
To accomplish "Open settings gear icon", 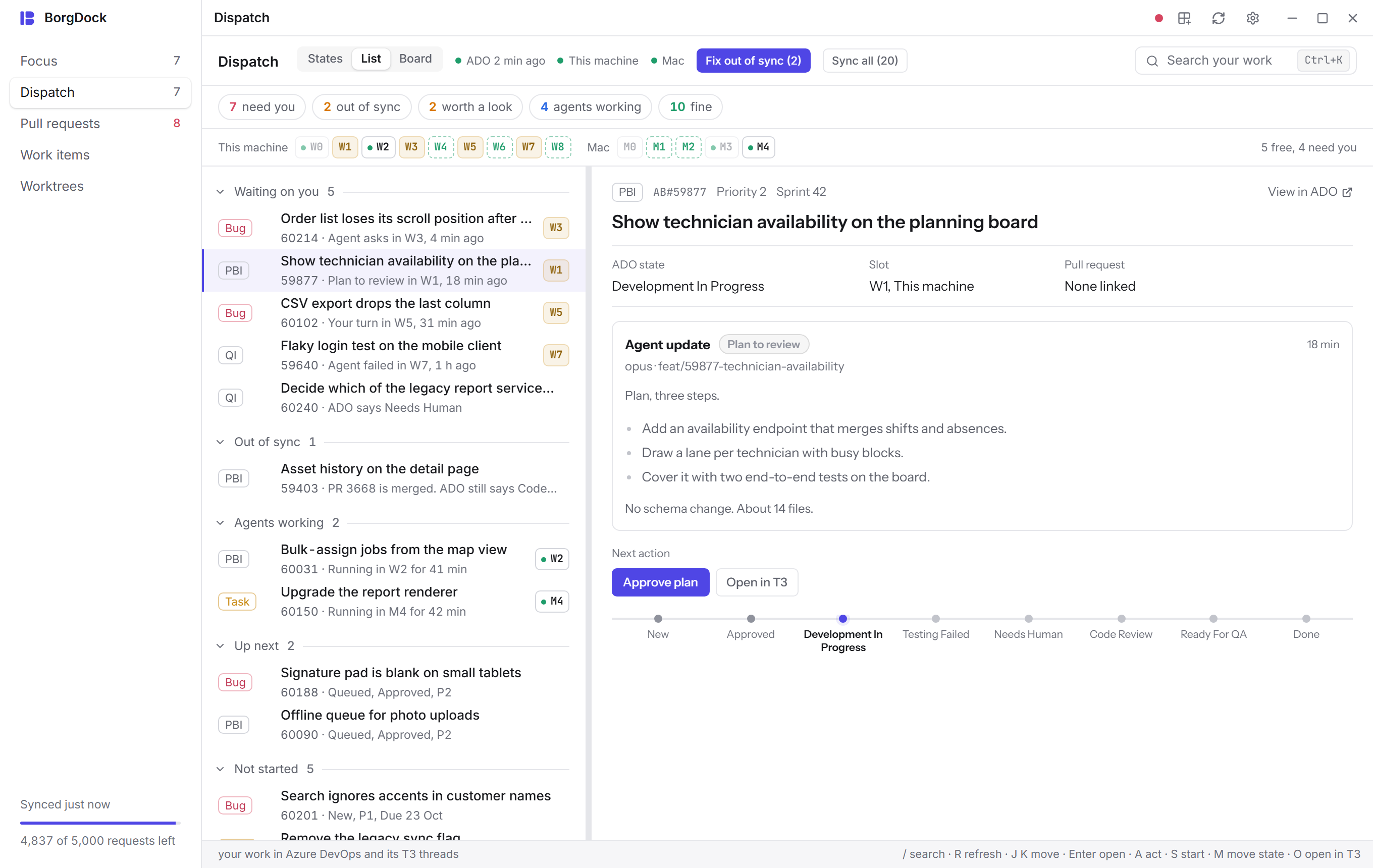I will (x=1253, y=18).
